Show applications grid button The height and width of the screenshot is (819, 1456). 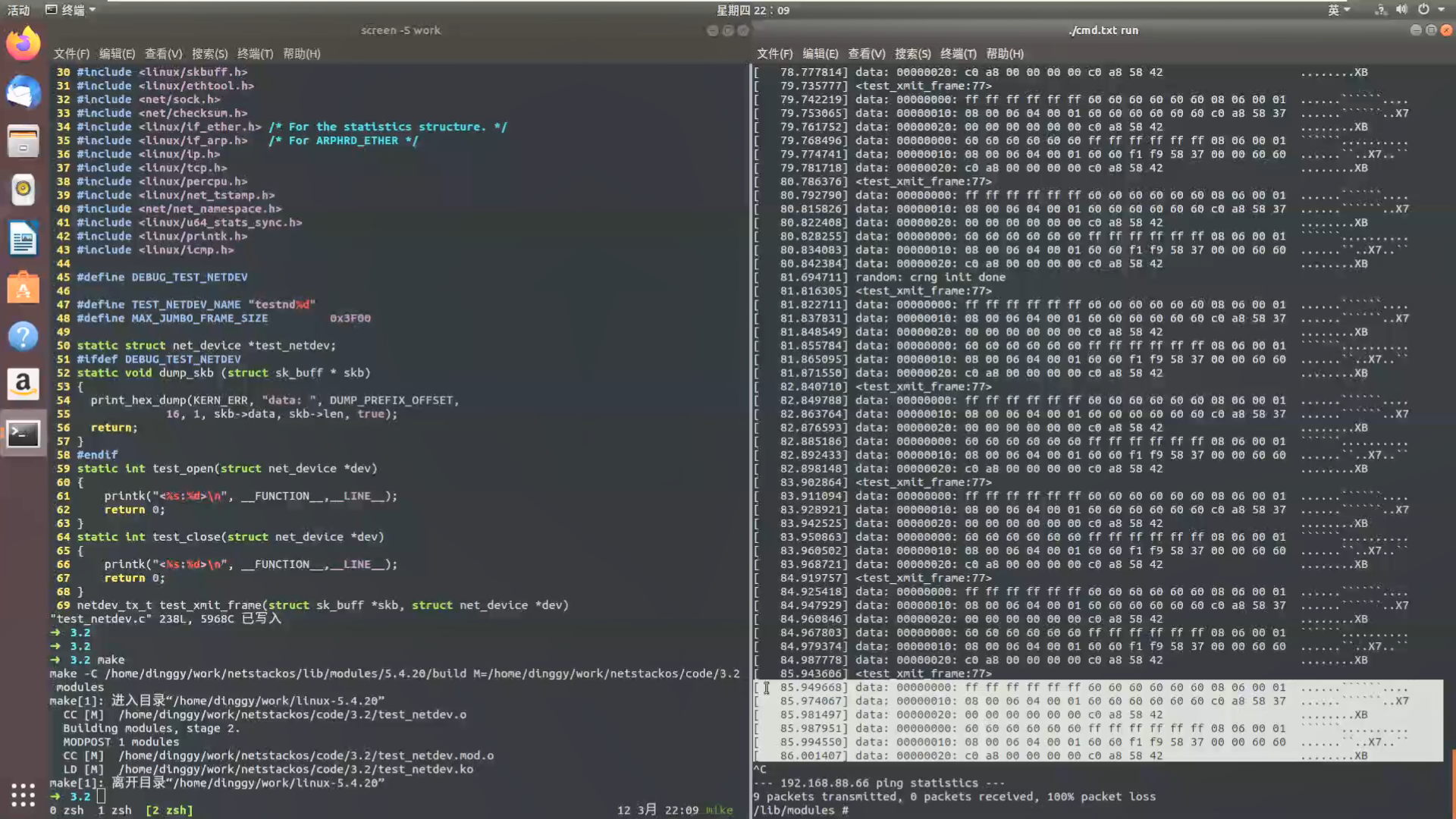pyautogui.click(x=23, y=794)
